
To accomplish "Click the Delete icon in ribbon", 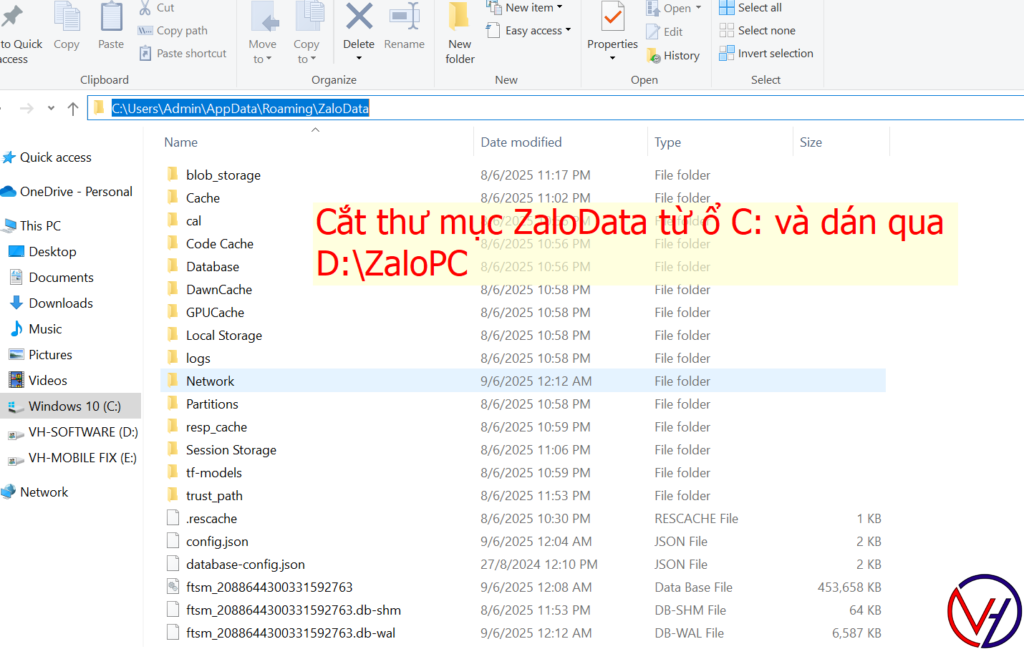I will coord(358,18).
